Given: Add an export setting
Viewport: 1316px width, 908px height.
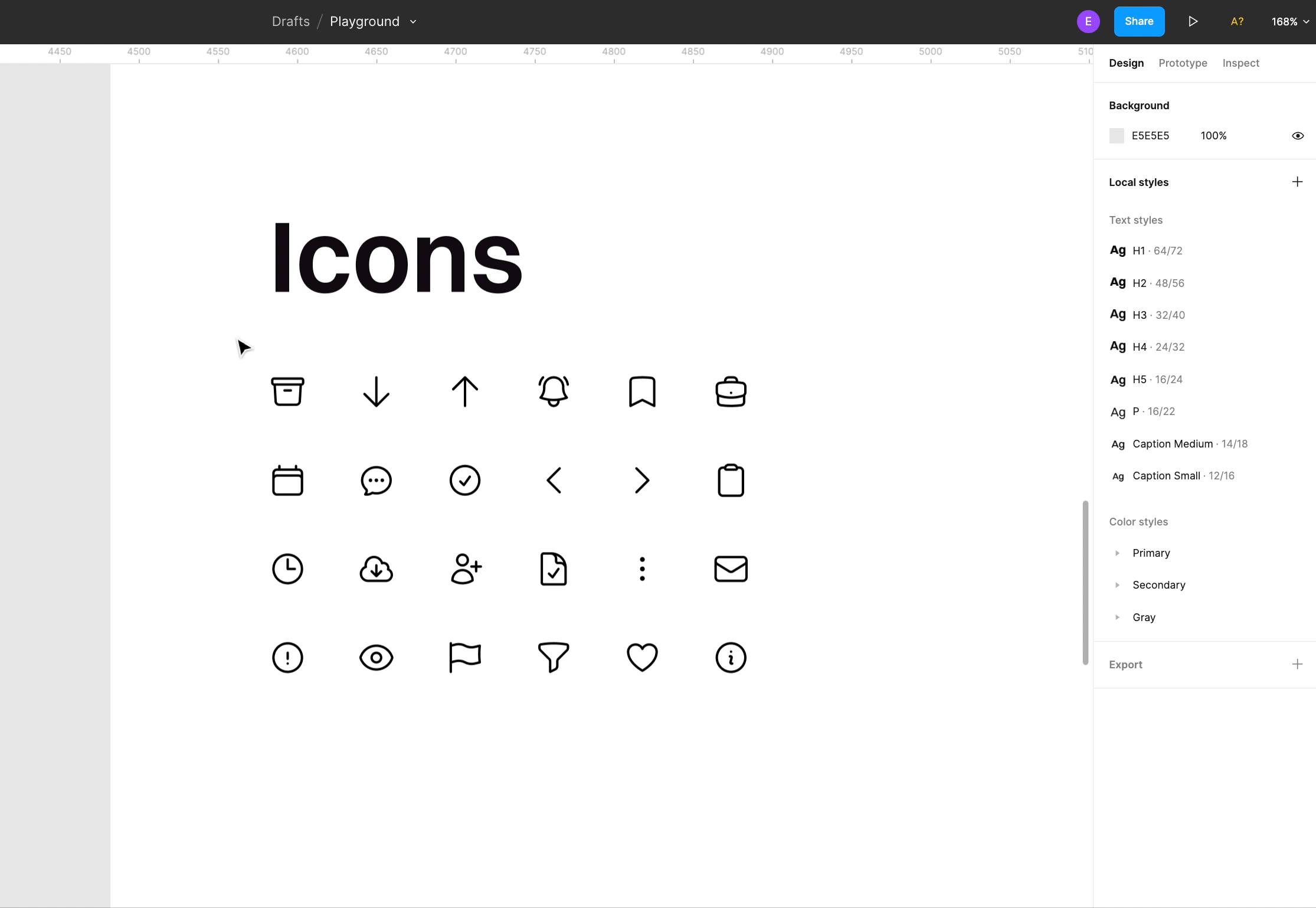Looking at the screenshot, I should (x=1297, y=664).
